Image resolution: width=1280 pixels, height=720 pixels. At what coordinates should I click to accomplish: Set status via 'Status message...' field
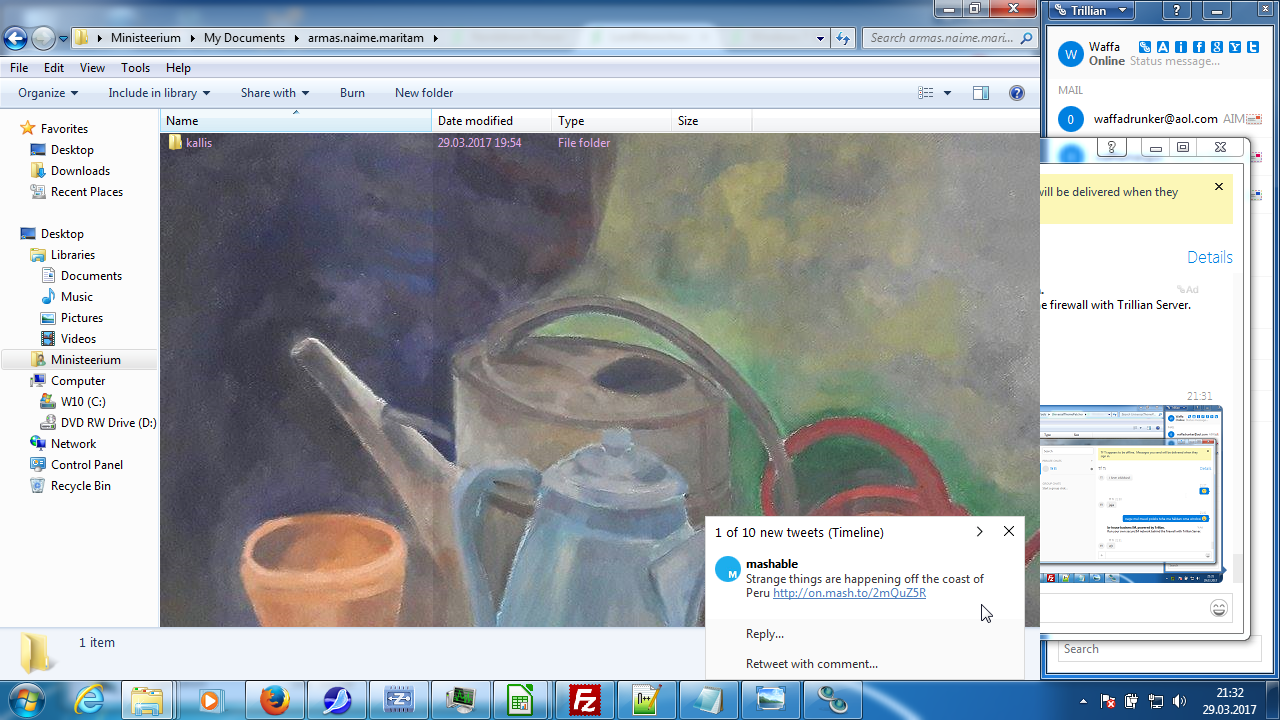1175,61
